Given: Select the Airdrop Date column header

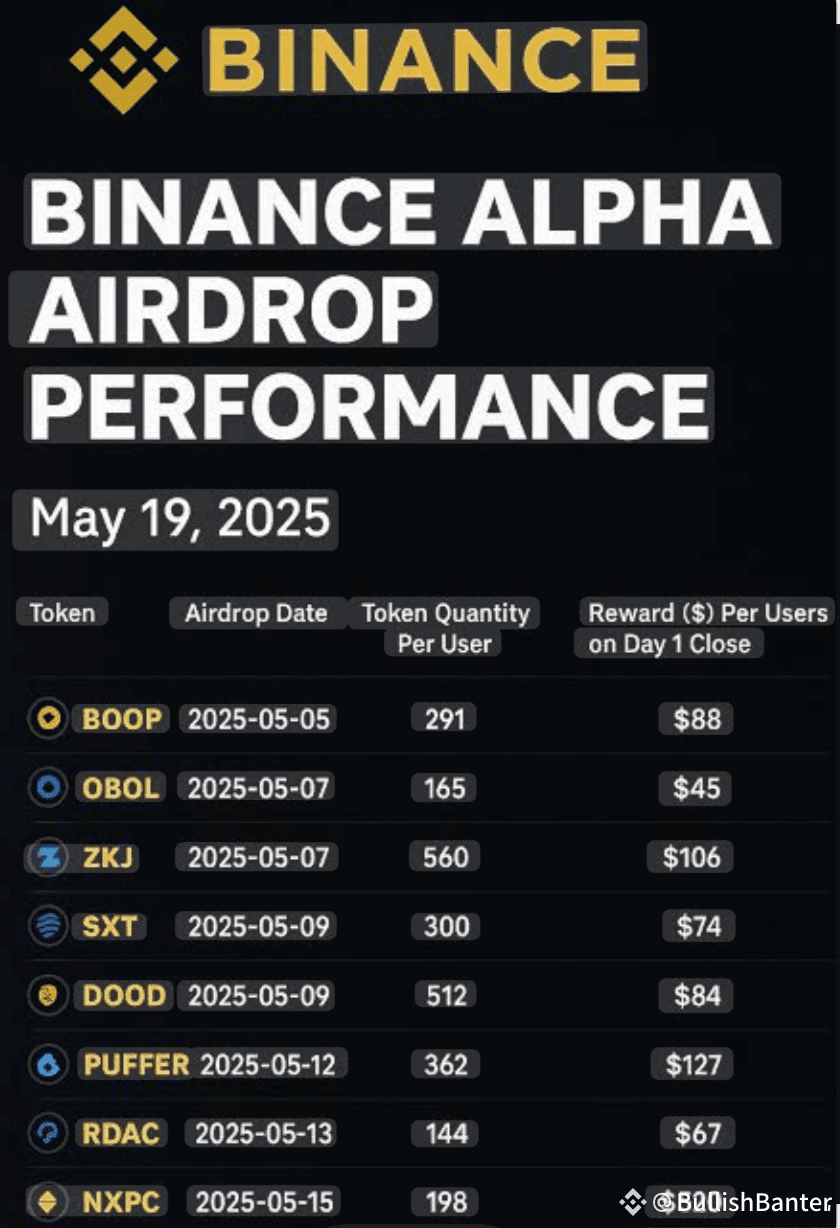Looking at the screenshot, I should point(256,613).
